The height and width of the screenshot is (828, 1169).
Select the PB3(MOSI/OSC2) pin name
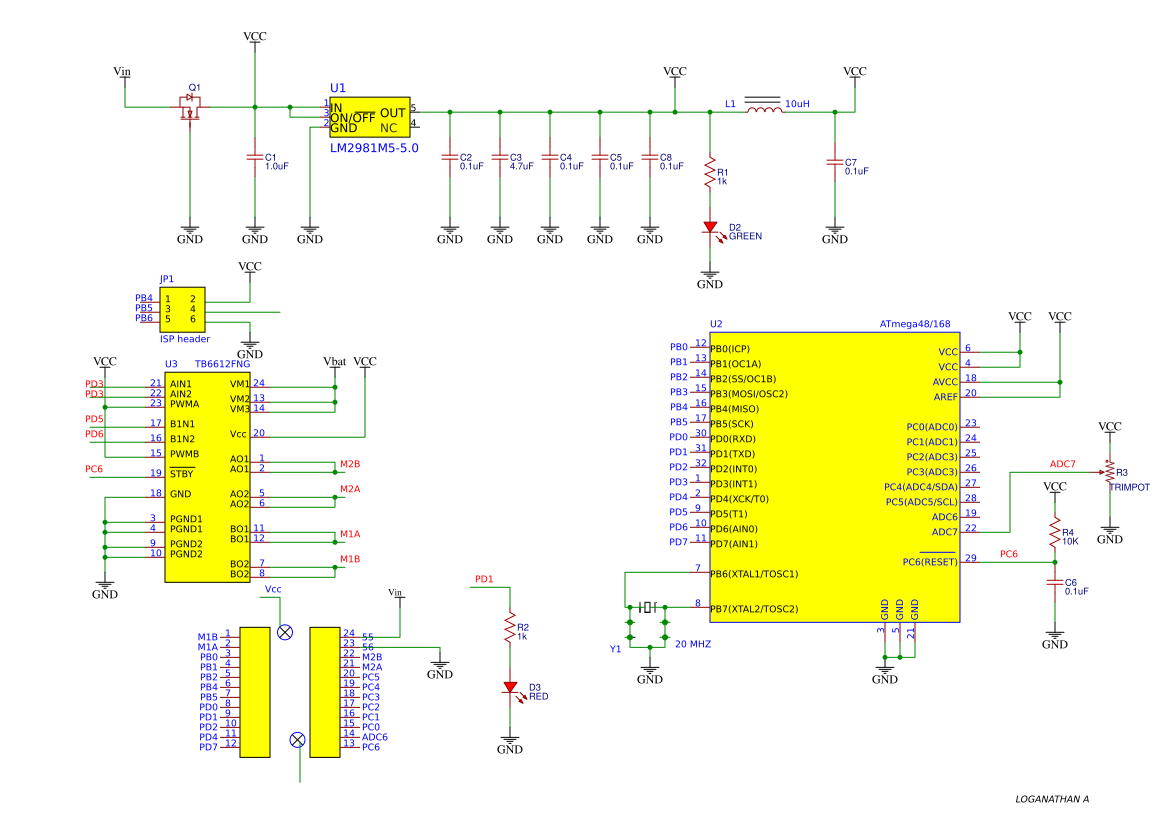(x=749, y=394)
